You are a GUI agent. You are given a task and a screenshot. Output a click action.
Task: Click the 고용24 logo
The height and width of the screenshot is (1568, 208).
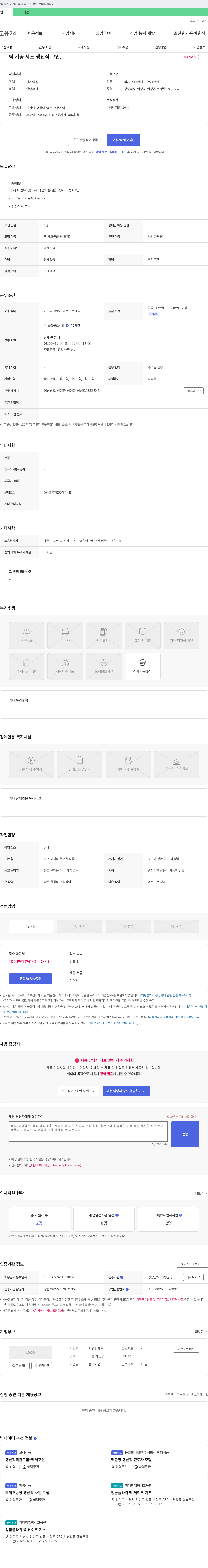pyautogui.click(x=8, y=33)
